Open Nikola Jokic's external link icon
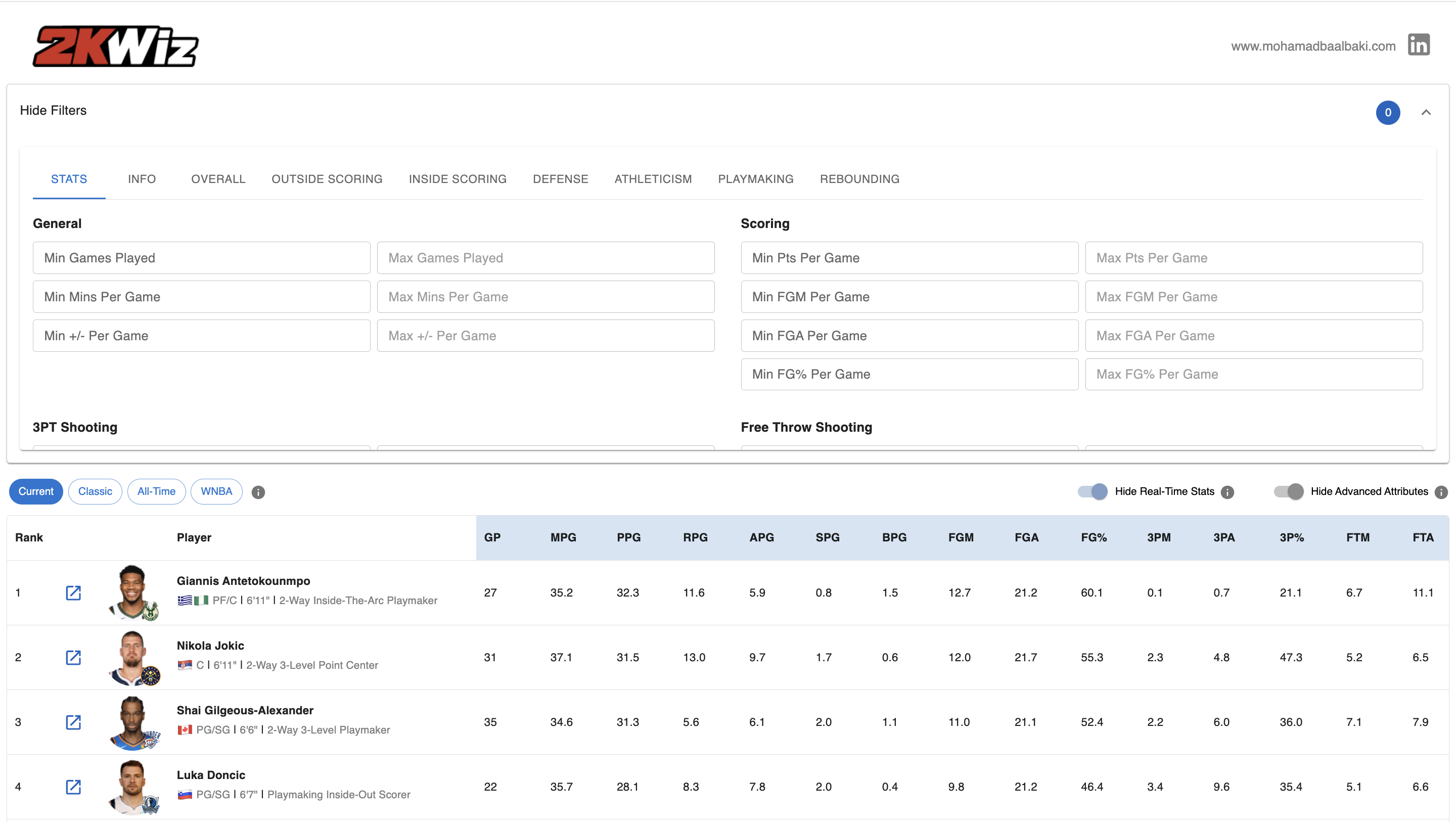Viewport: 1456px width, 823px height. point(73,657)
